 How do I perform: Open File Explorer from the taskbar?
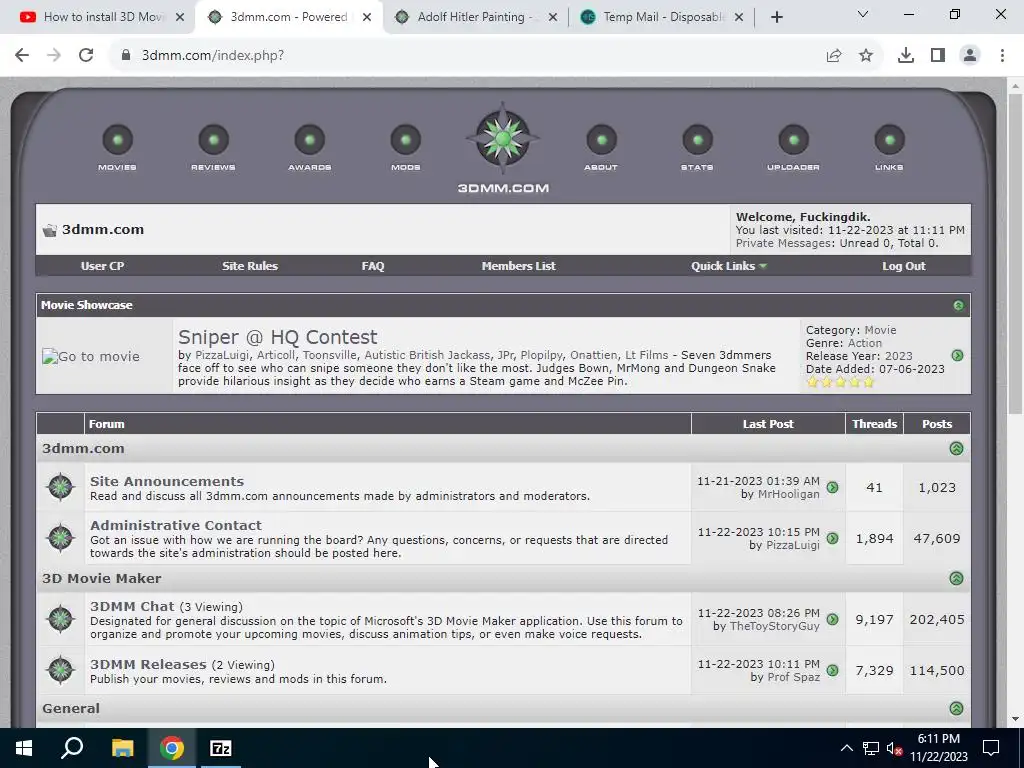[x=122, y=748]
